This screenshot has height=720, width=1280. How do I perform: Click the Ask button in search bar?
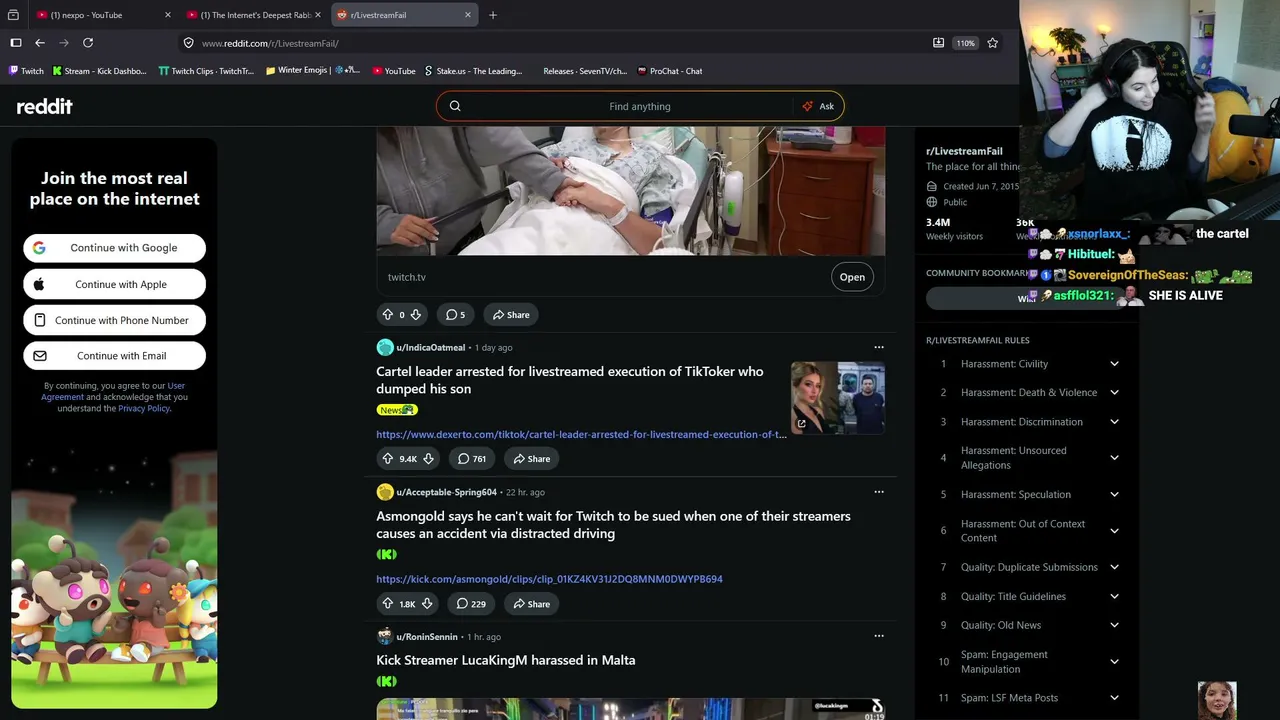818,106
